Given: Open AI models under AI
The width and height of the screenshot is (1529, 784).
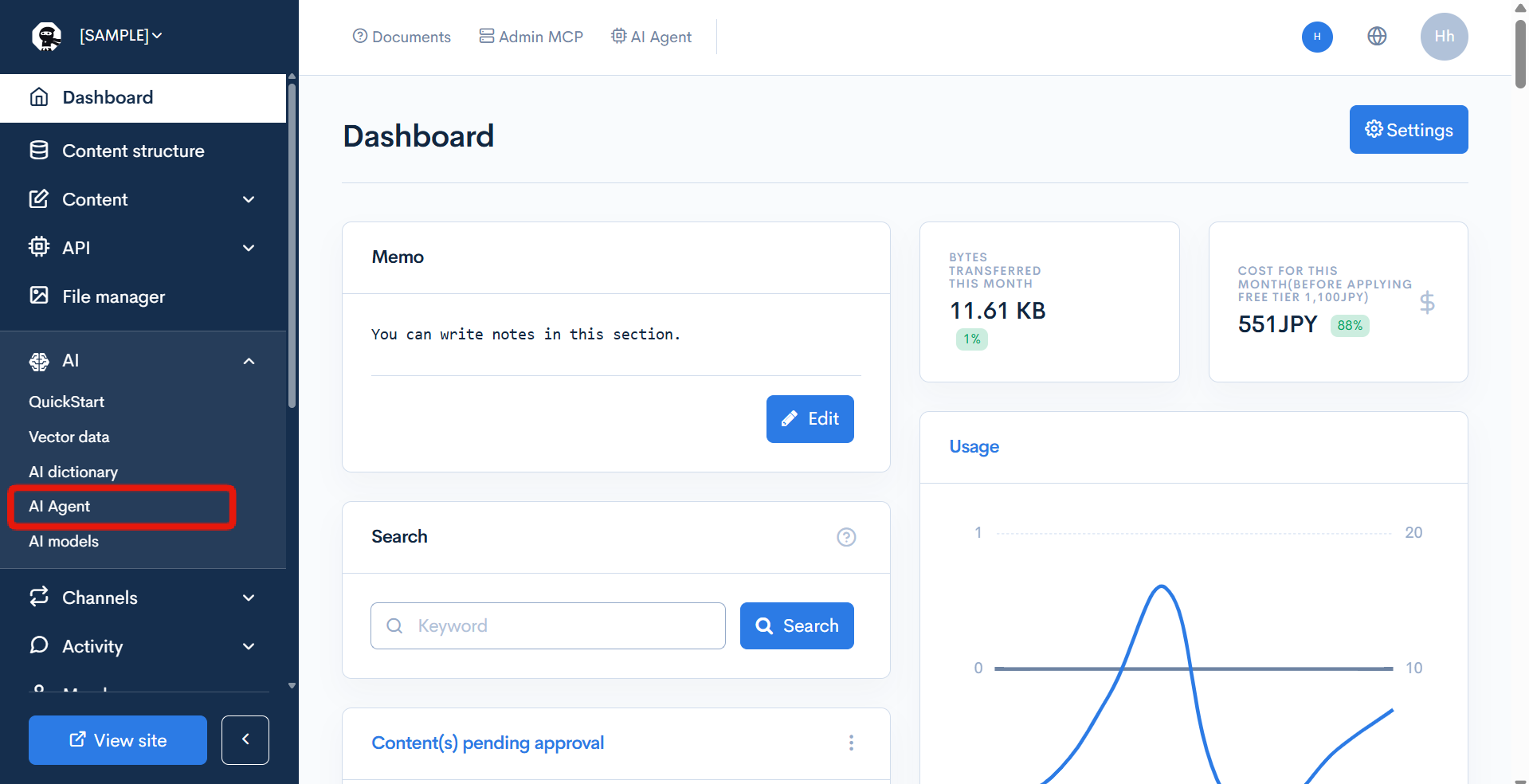Looking at the screenshot, I should [x=64, y=541].
